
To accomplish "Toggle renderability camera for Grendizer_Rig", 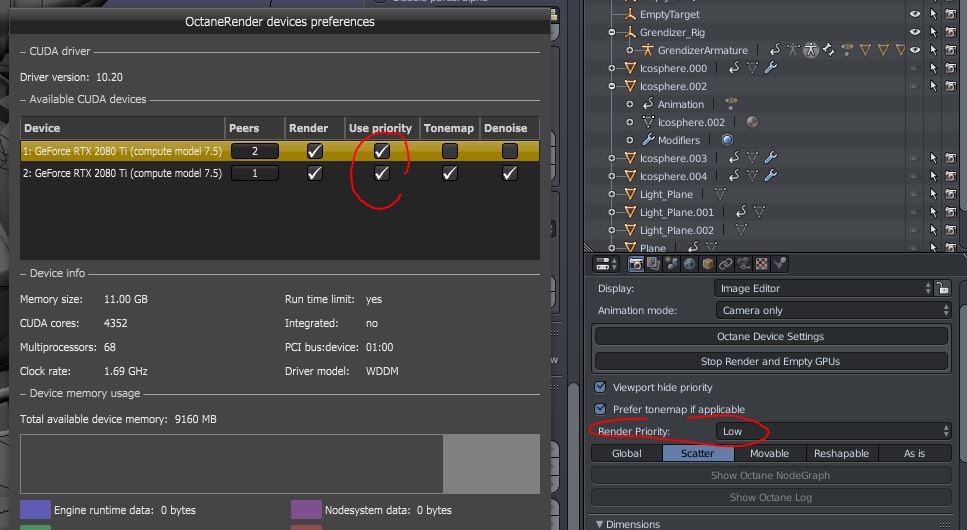I will 951,31.
